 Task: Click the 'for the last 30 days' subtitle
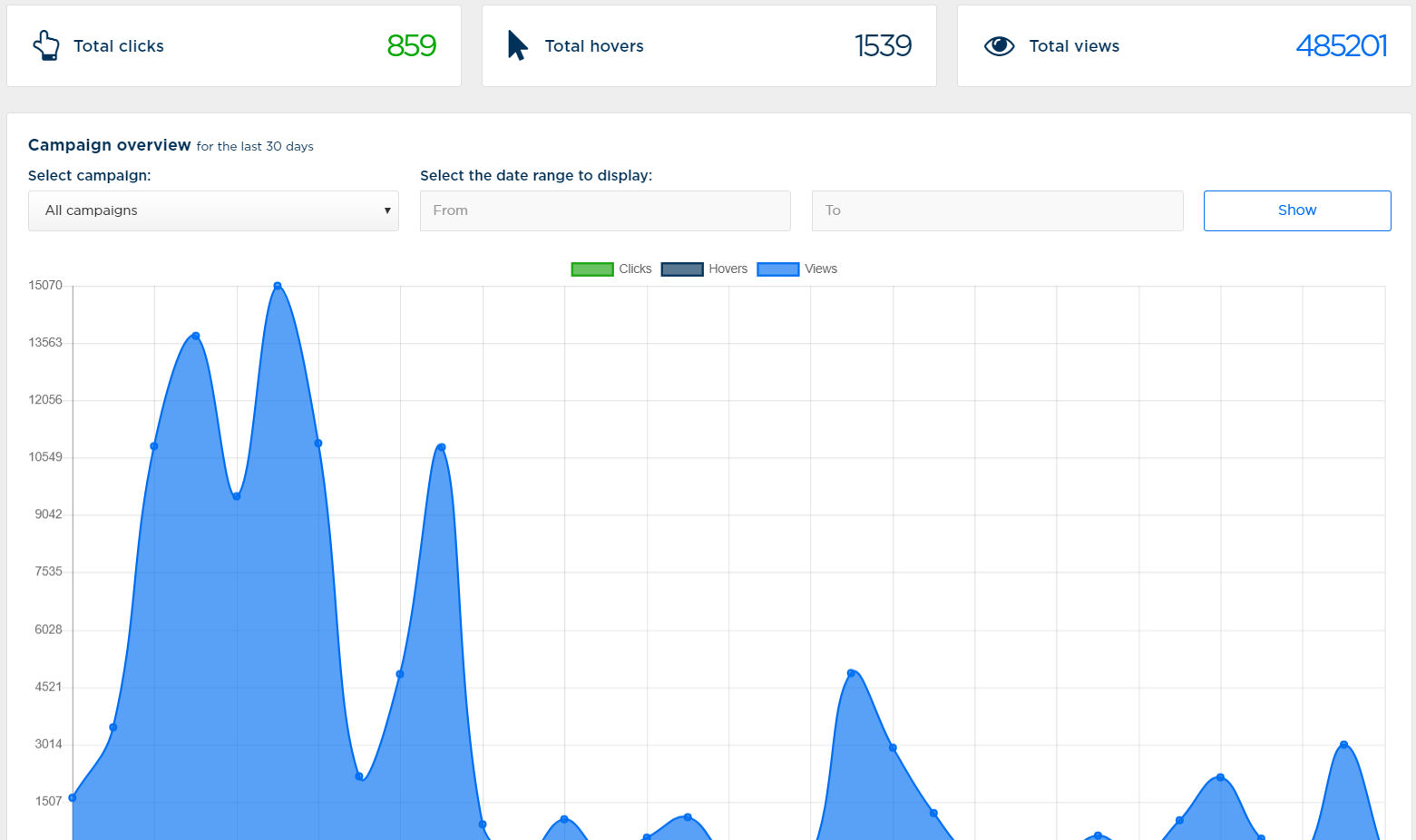pos(255,147)
